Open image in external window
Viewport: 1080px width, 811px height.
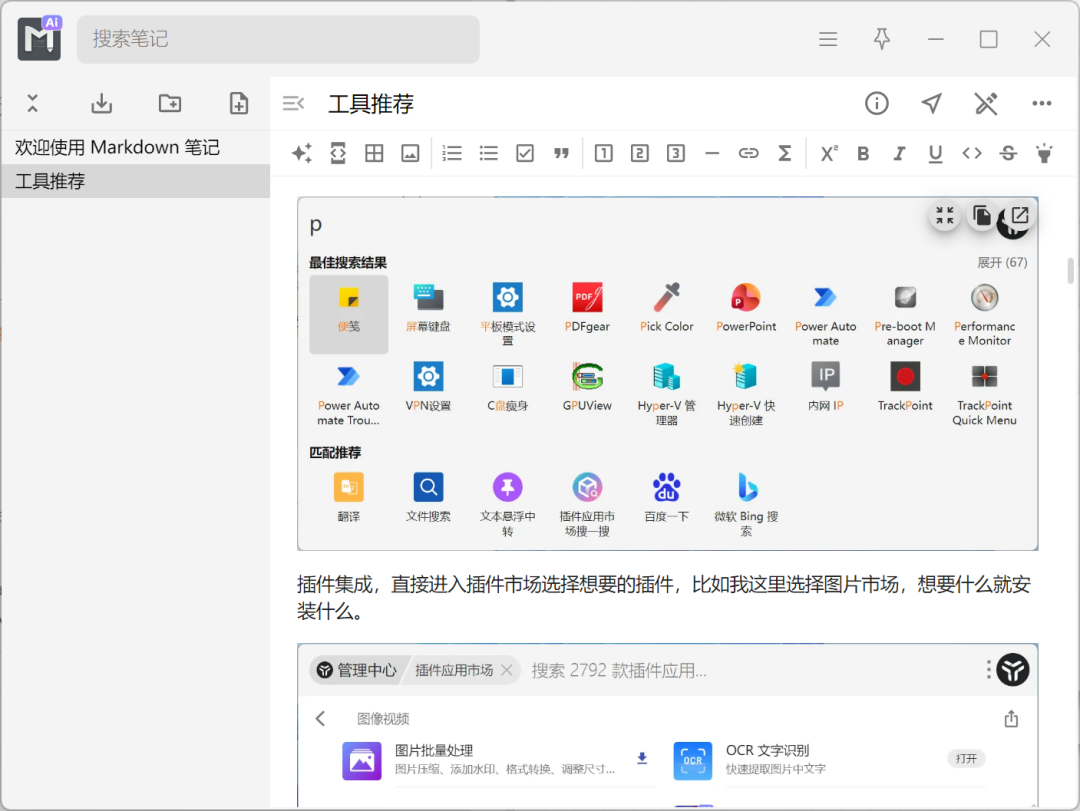1020,215
